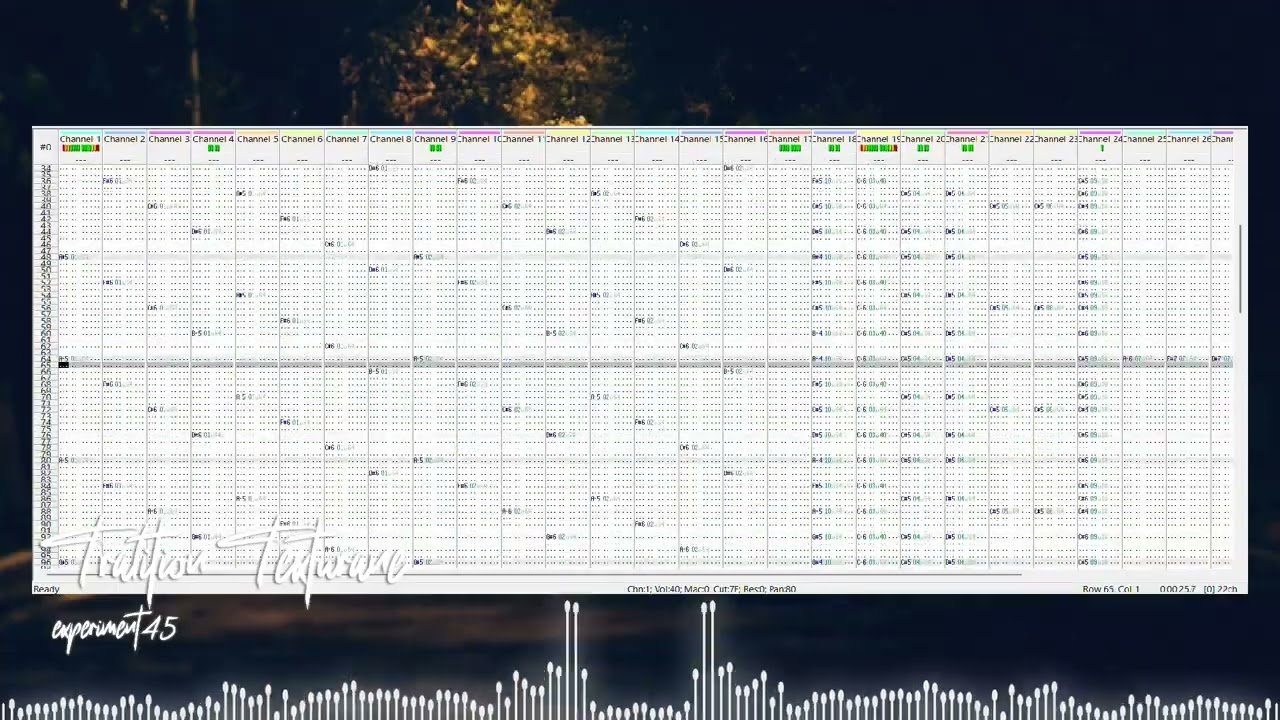The image size is (1280, 720).
Task: Click the Channel 17 column header
Action: (789, 139)
